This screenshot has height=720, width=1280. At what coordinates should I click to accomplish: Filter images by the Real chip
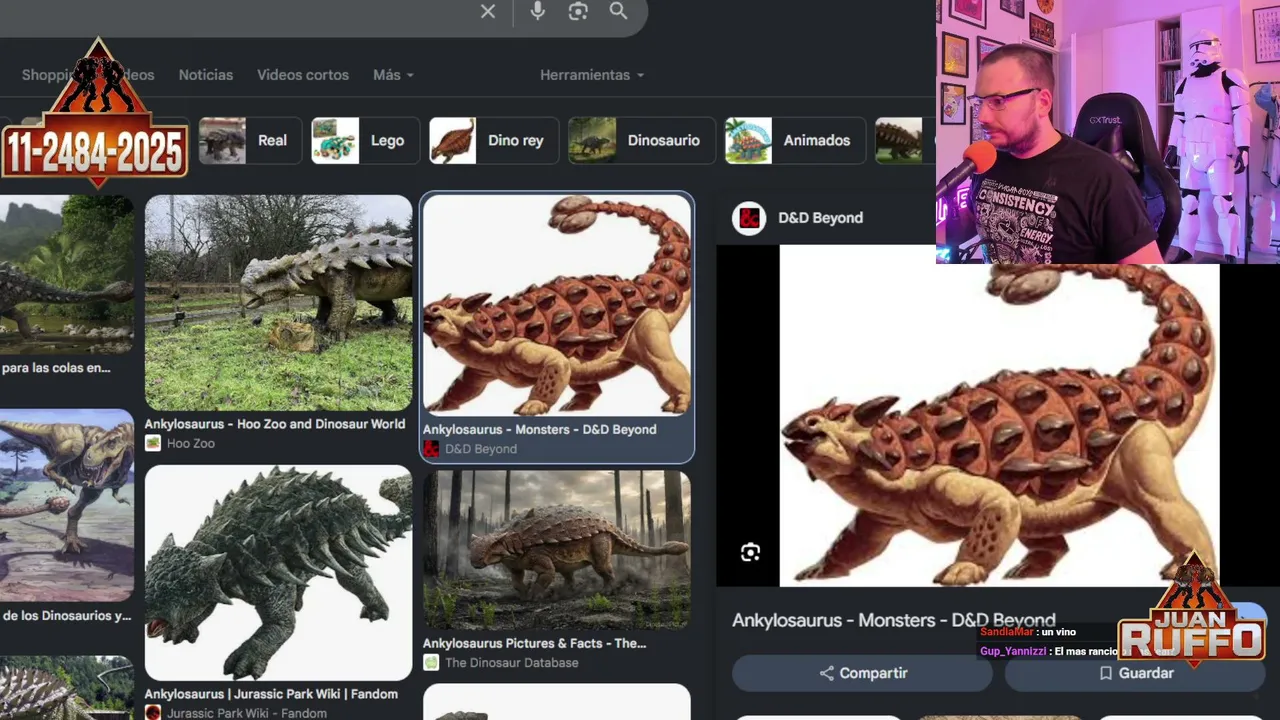[x=250, y=141]
